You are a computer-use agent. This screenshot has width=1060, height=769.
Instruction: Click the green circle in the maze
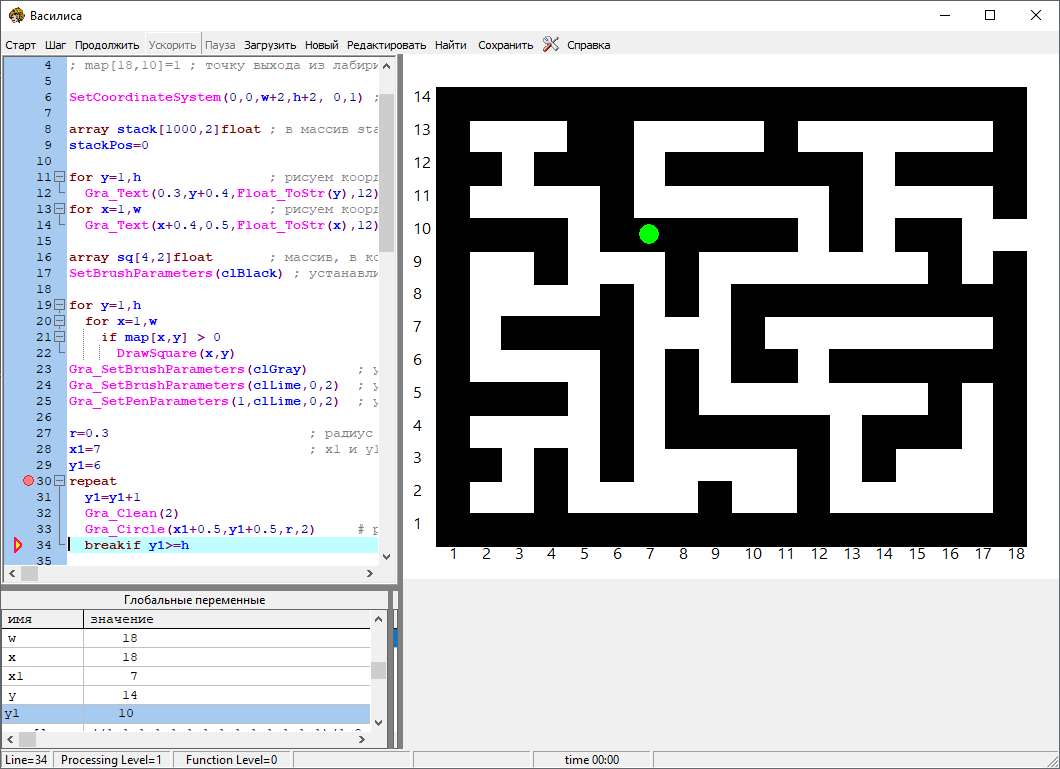coord(649,234)
